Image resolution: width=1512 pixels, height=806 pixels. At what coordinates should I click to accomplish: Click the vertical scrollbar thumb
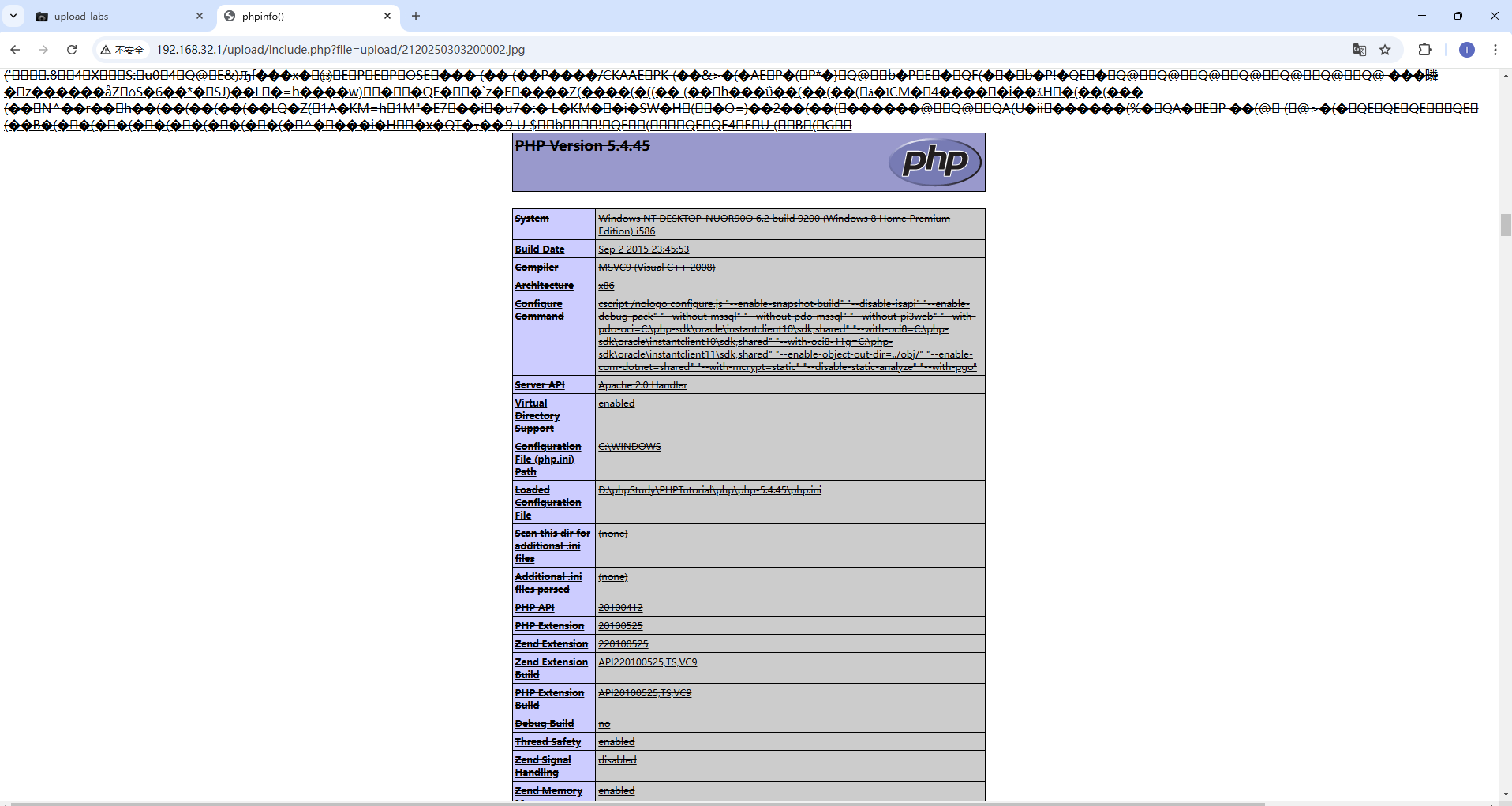pyautogui.click(x=1506, y=225)
